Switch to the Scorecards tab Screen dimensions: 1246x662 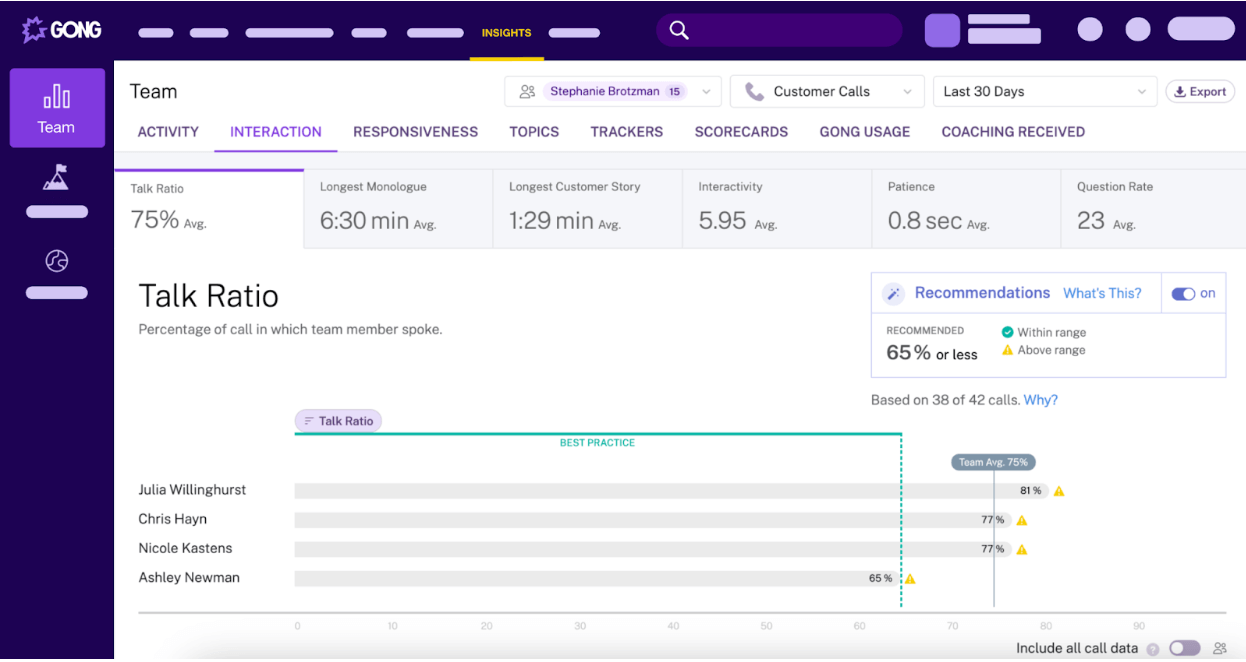pyautogui.click(x=741, y=132)
